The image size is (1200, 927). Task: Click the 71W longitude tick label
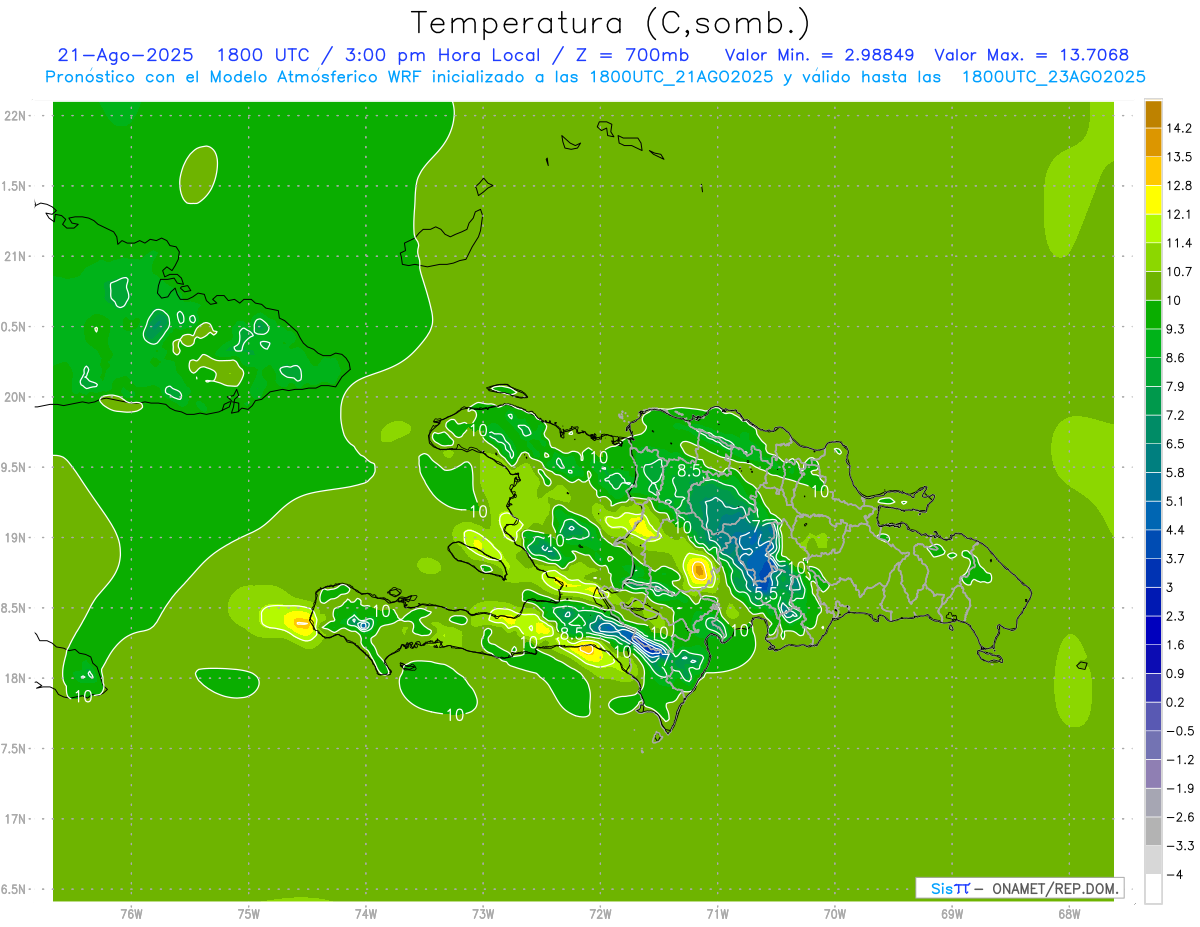(x=717, y=914)
